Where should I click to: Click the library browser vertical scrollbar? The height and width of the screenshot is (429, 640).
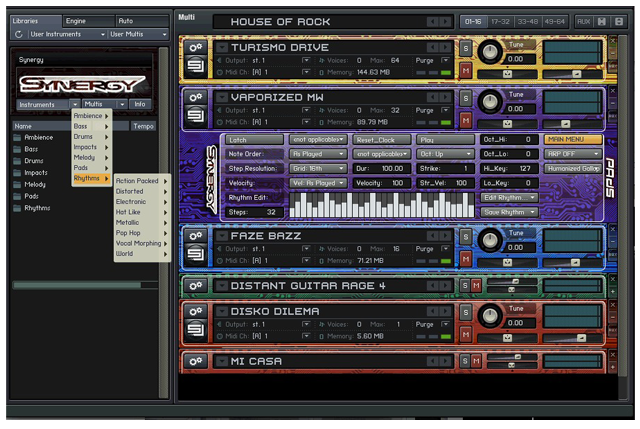163,222
